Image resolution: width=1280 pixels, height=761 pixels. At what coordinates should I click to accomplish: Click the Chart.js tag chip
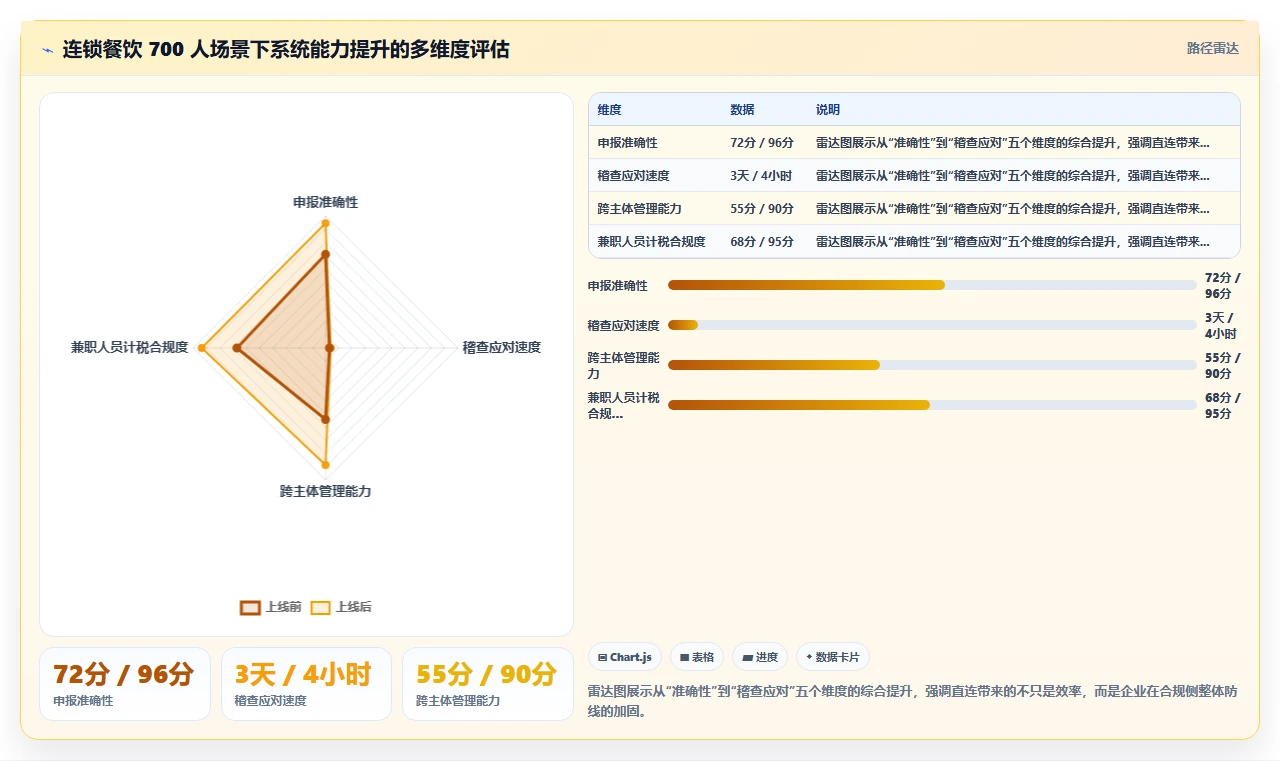click(x=625, y=657)
